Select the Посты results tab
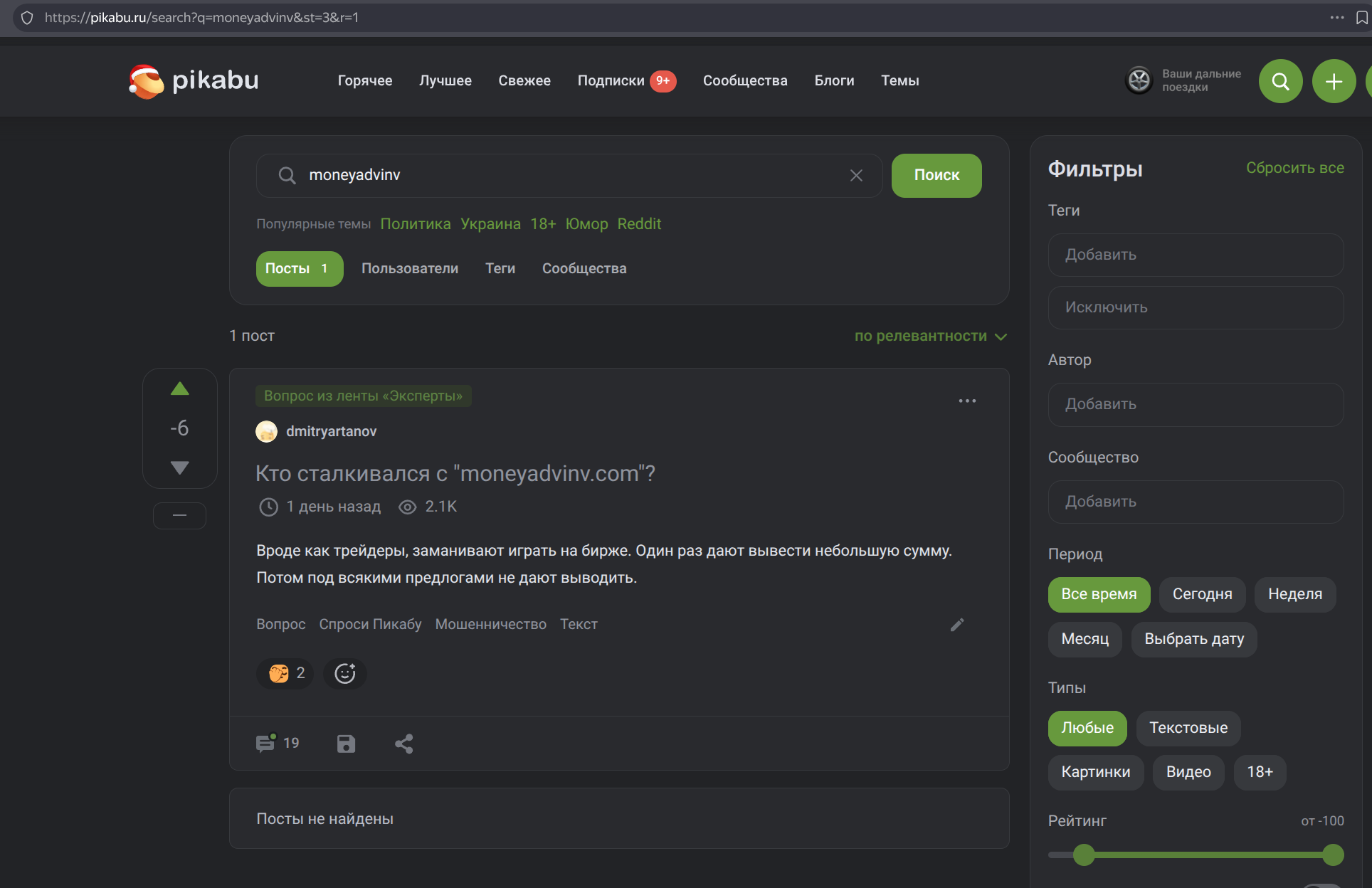Viewport: 1372px width, 888px height. [300, 269]
